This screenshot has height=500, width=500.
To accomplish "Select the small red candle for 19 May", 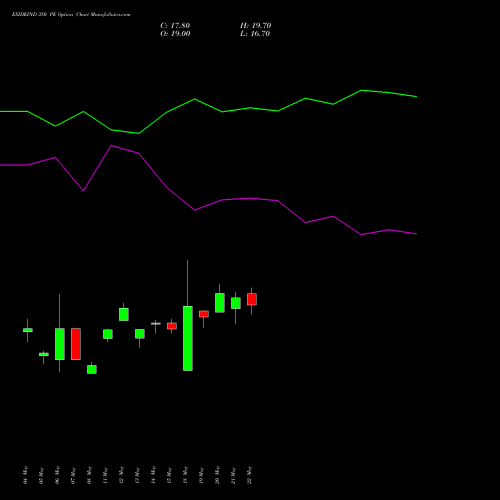I will (204, 314).
